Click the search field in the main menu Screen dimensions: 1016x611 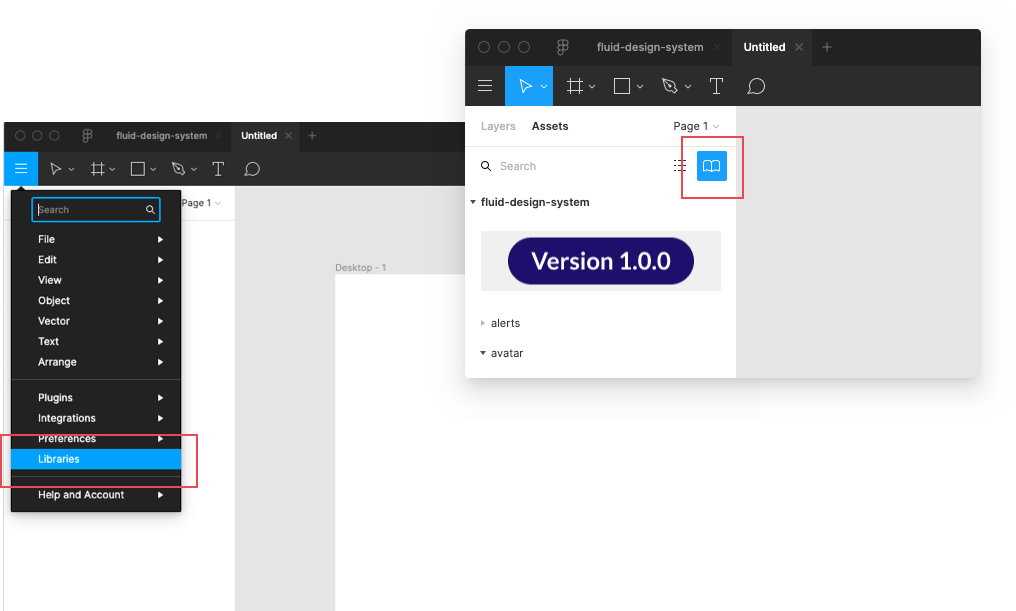pos(88,210)
